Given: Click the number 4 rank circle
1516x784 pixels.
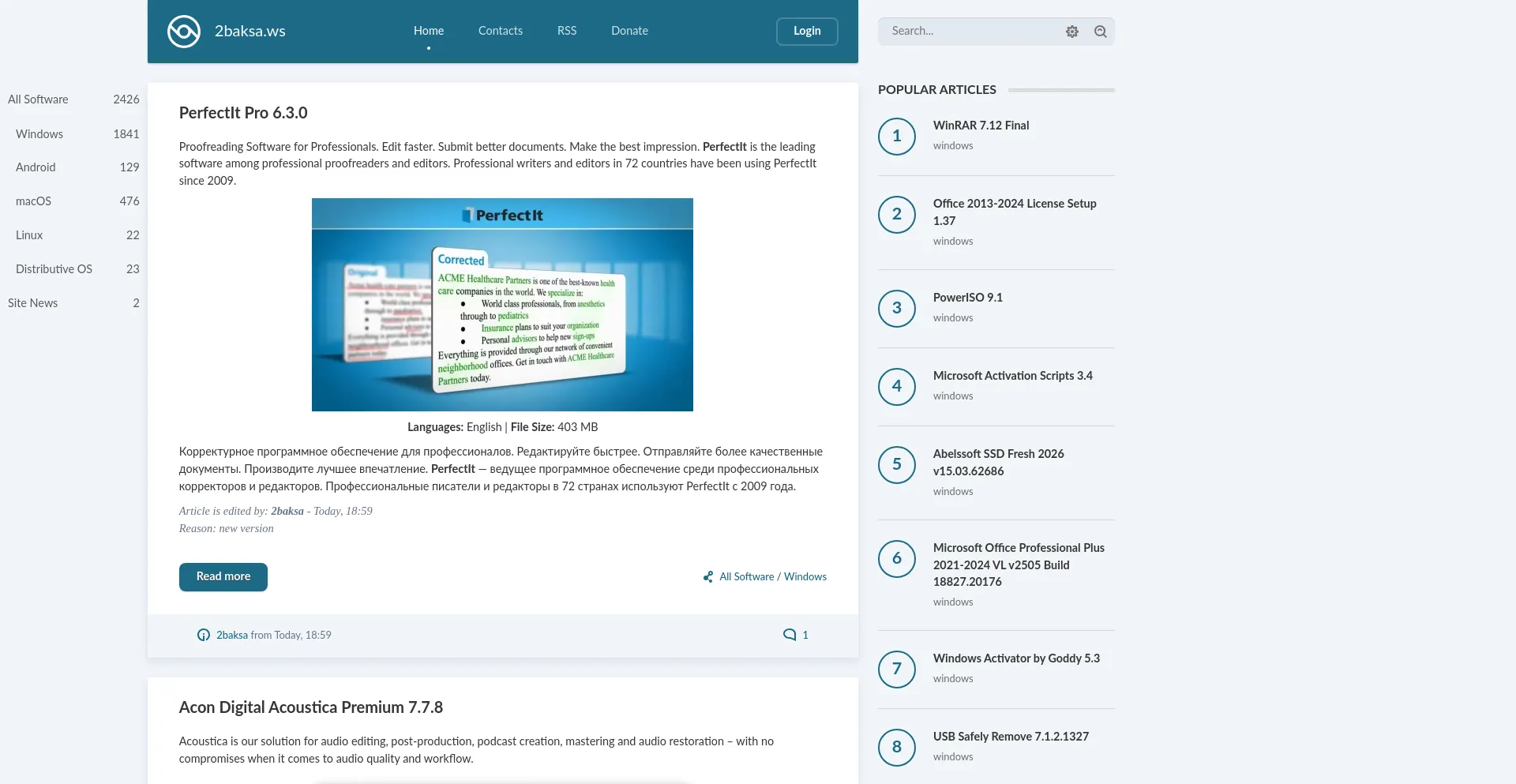Looking at the screenshot, I should pyautogui.click(x=897, y=387).
